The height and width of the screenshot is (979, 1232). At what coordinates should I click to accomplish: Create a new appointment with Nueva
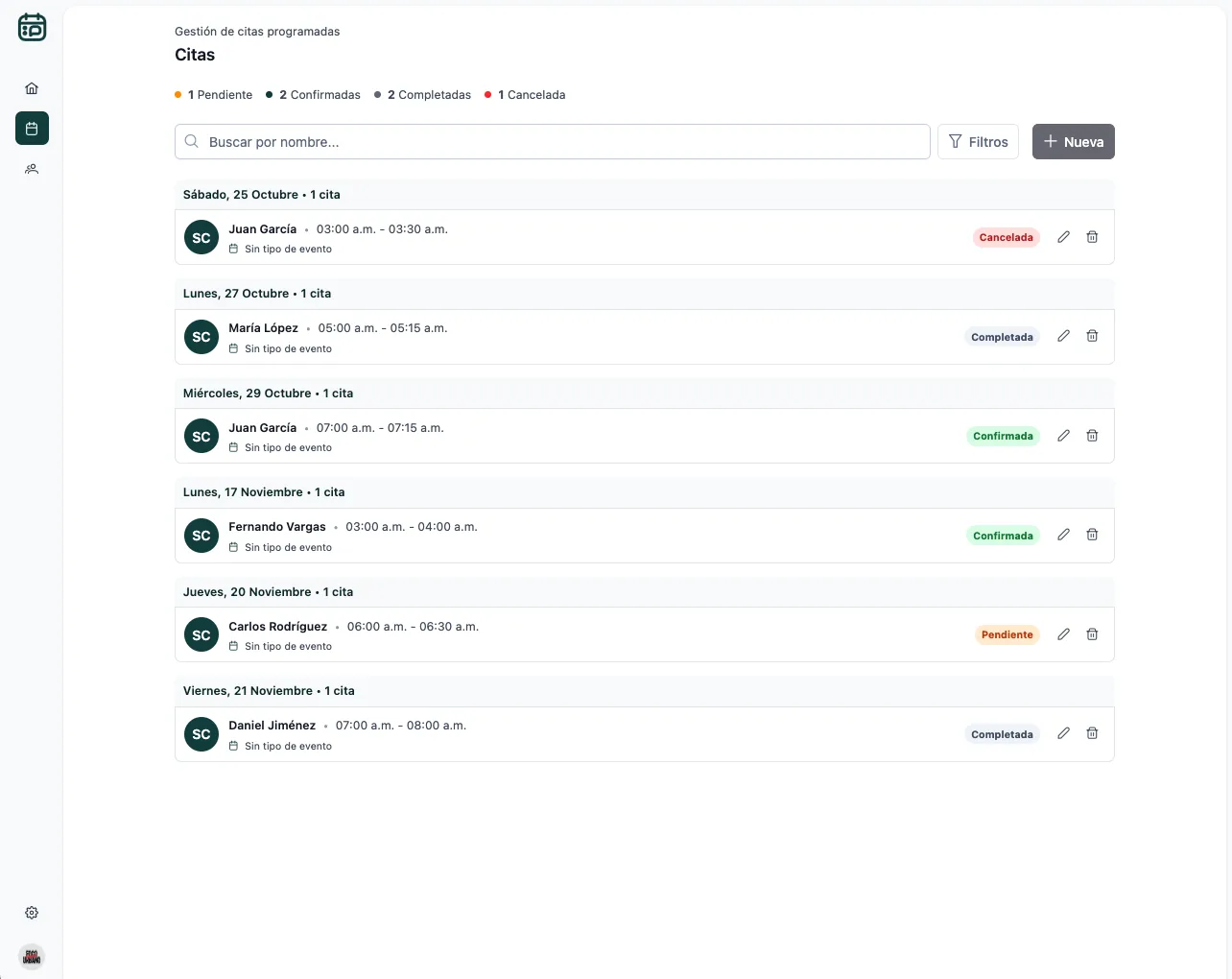coord(1074,142)
